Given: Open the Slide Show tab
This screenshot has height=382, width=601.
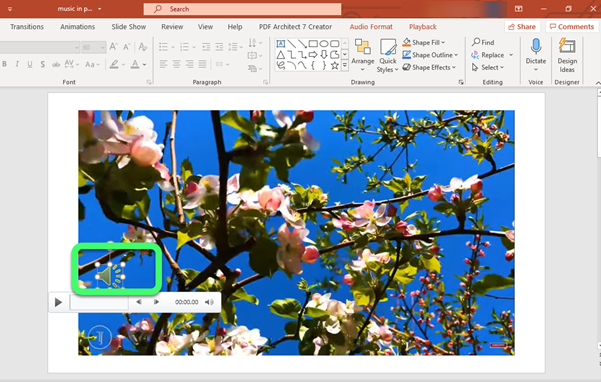Looking at the screenshot, I should (x=128, y=27).
